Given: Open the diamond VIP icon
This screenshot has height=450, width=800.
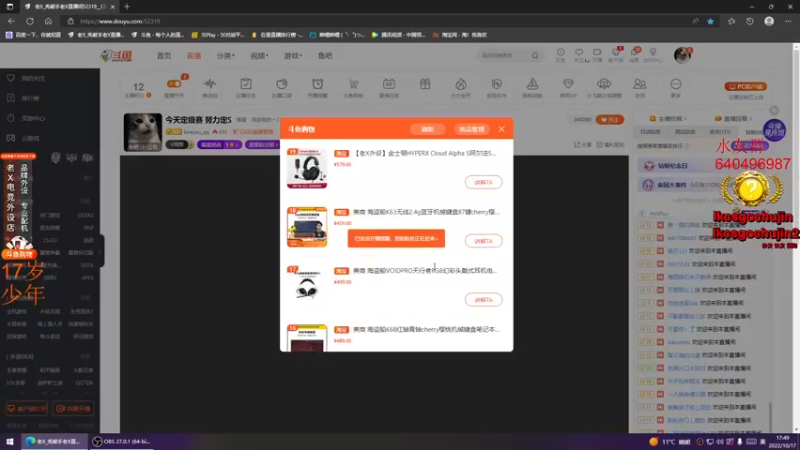Looking at the screenshot, I should 568,84.
